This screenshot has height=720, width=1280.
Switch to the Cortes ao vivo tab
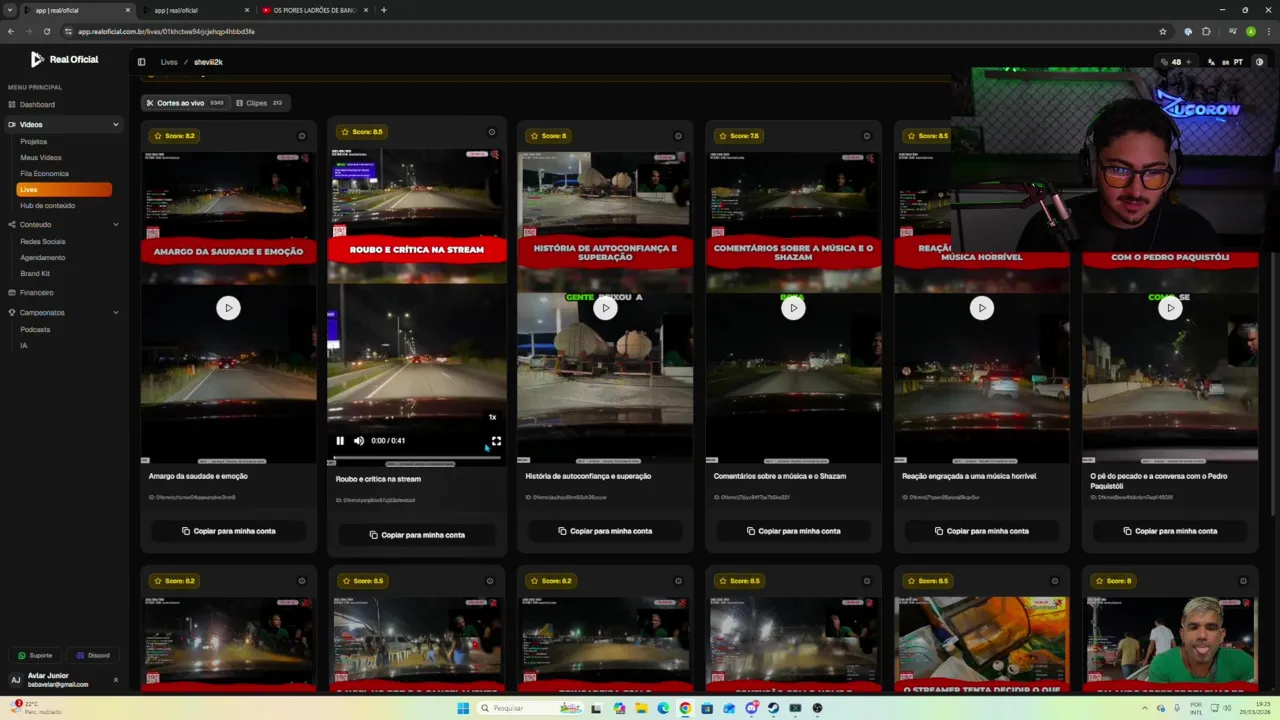click(x=185, y=103)
